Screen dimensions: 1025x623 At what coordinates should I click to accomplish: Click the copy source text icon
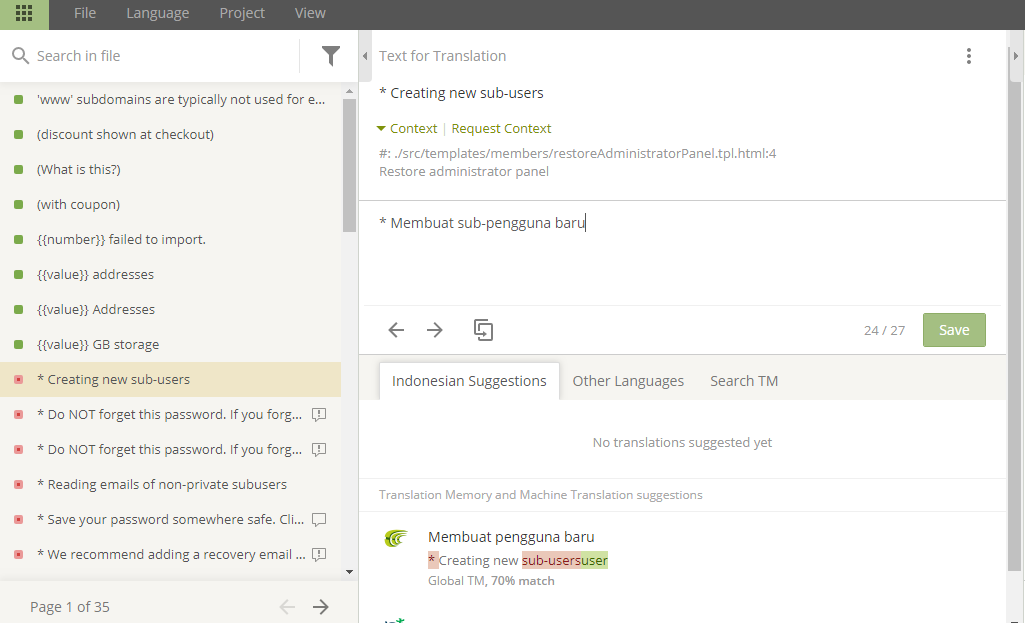(x=483, y=330)
